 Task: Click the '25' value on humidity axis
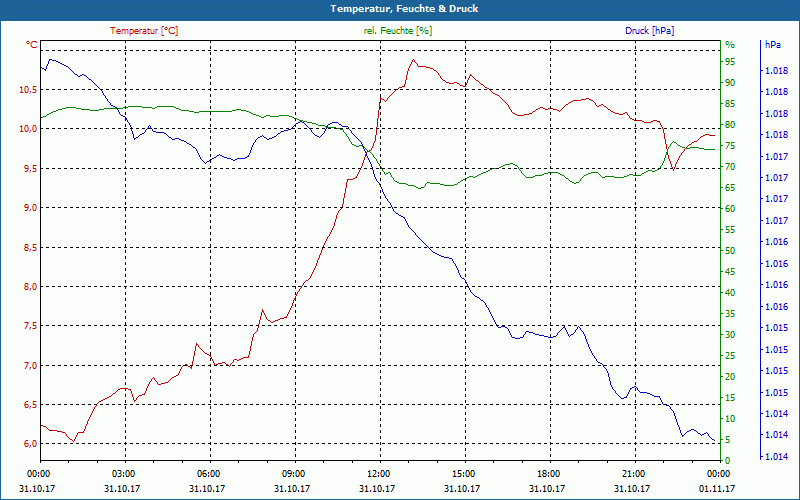click(x=730, y=356)
